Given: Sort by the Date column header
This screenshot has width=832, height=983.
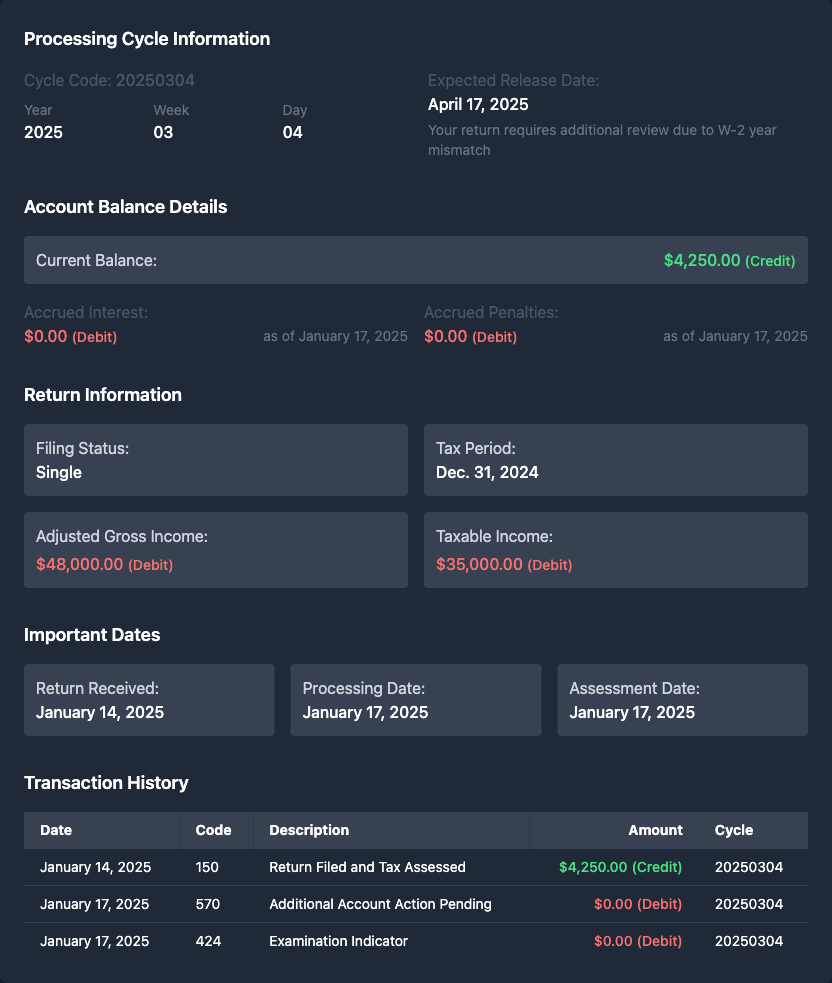Looking at the screenshot, I should pyautogui.click(x=56, y=830).
